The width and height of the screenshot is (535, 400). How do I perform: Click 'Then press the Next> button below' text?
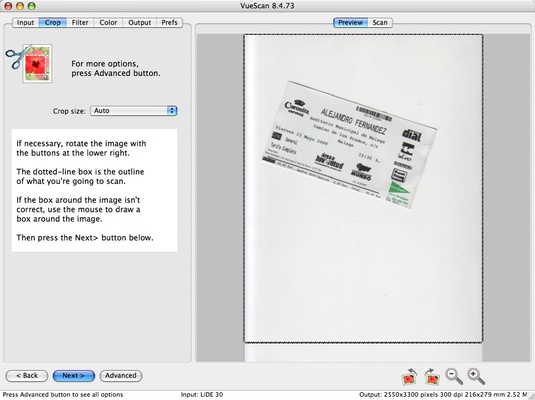click(85, 238)
